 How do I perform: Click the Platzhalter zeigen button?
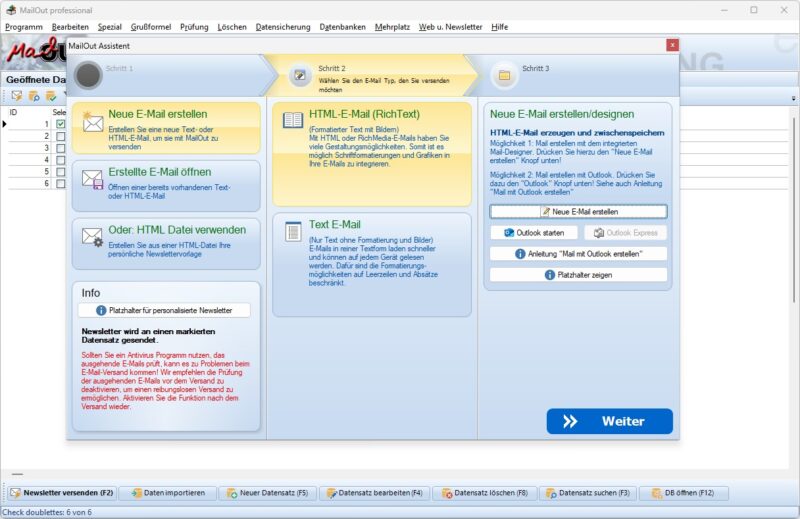pyautogui.click(x=579, y=275)
